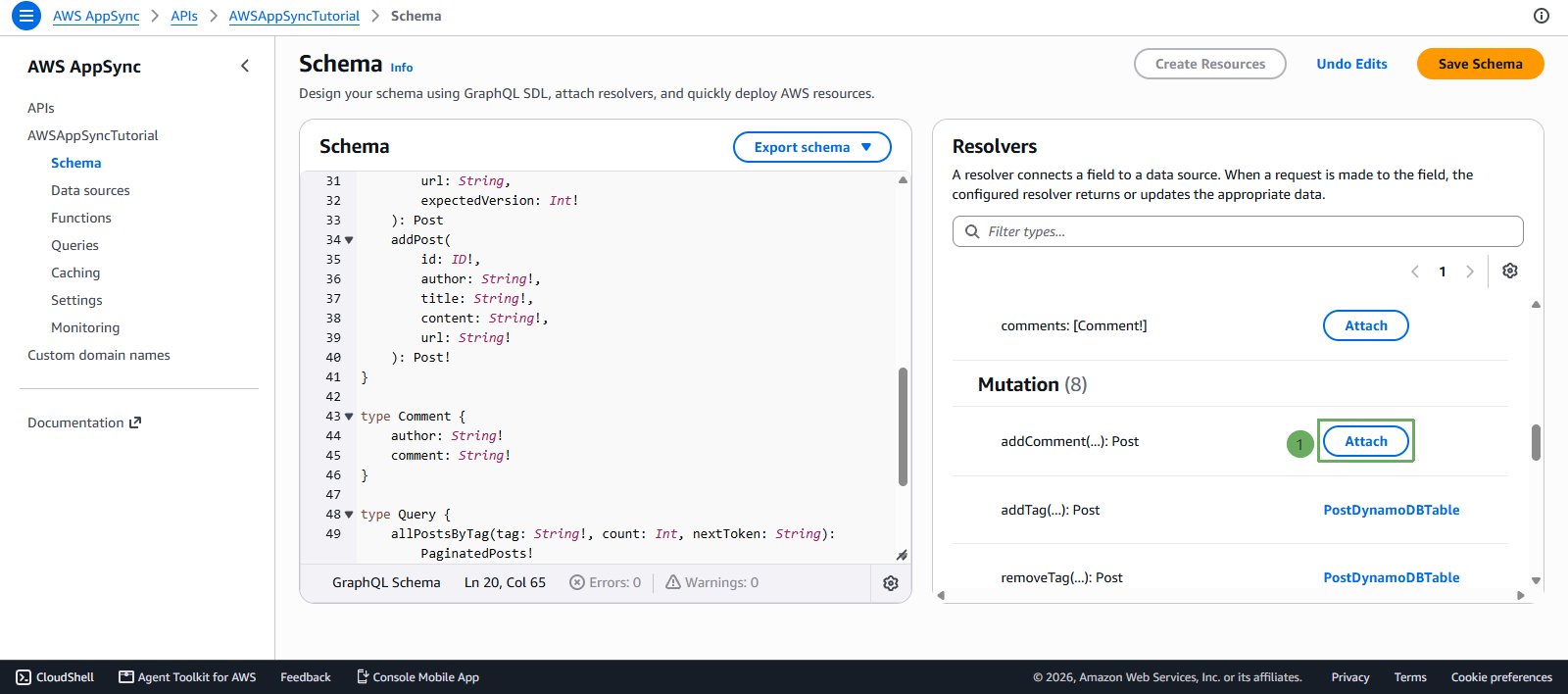Viewport: 1568px width, 694px height.
Task: Open Agent Toolkit for AWS
Action: 187,677
